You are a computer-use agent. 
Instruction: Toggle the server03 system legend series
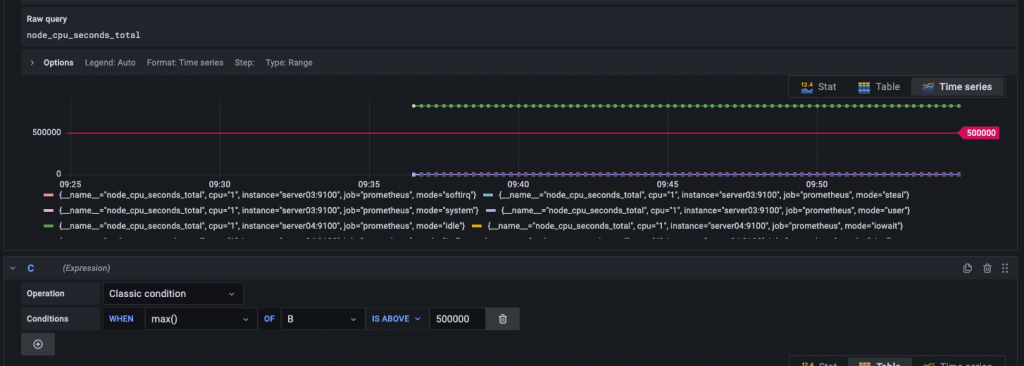coord(261,210)
